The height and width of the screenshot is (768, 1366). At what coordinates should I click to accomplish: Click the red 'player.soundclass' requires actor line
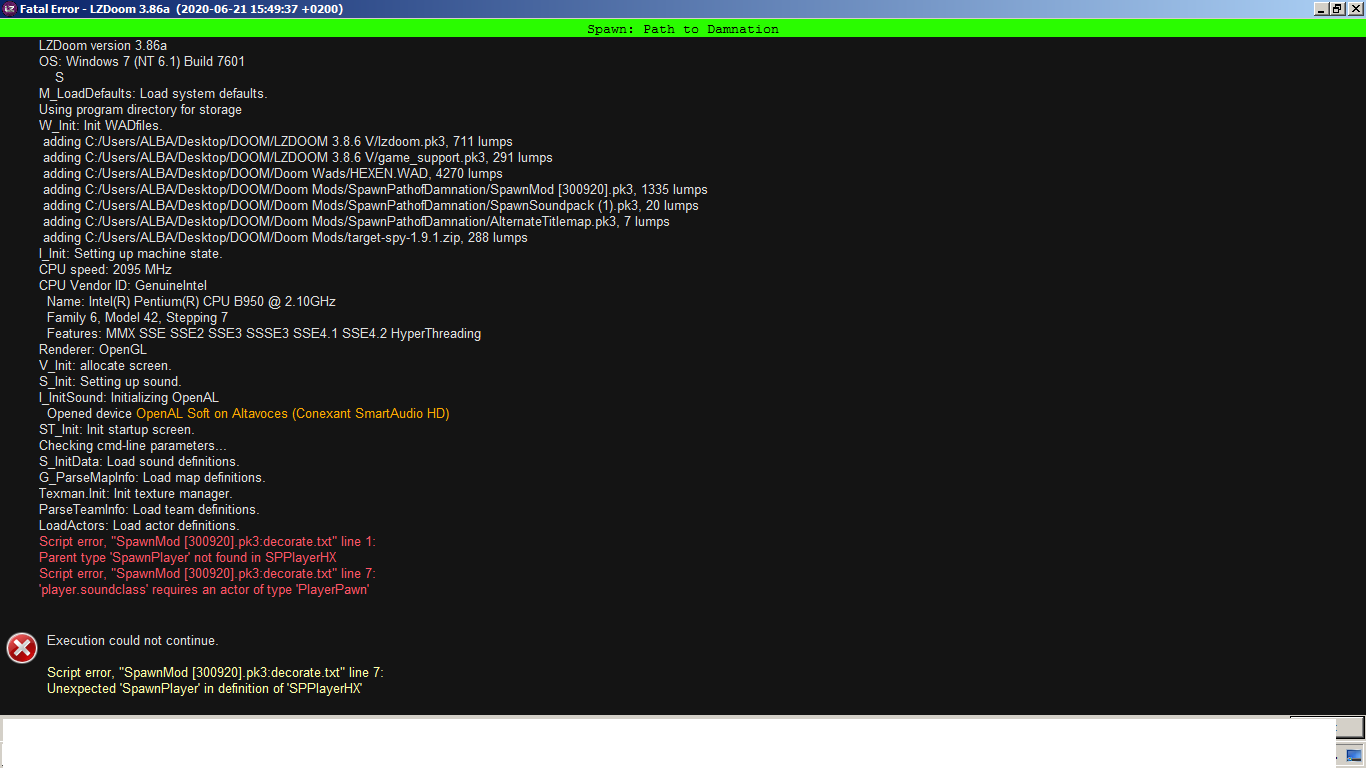[x=204, y=589]
